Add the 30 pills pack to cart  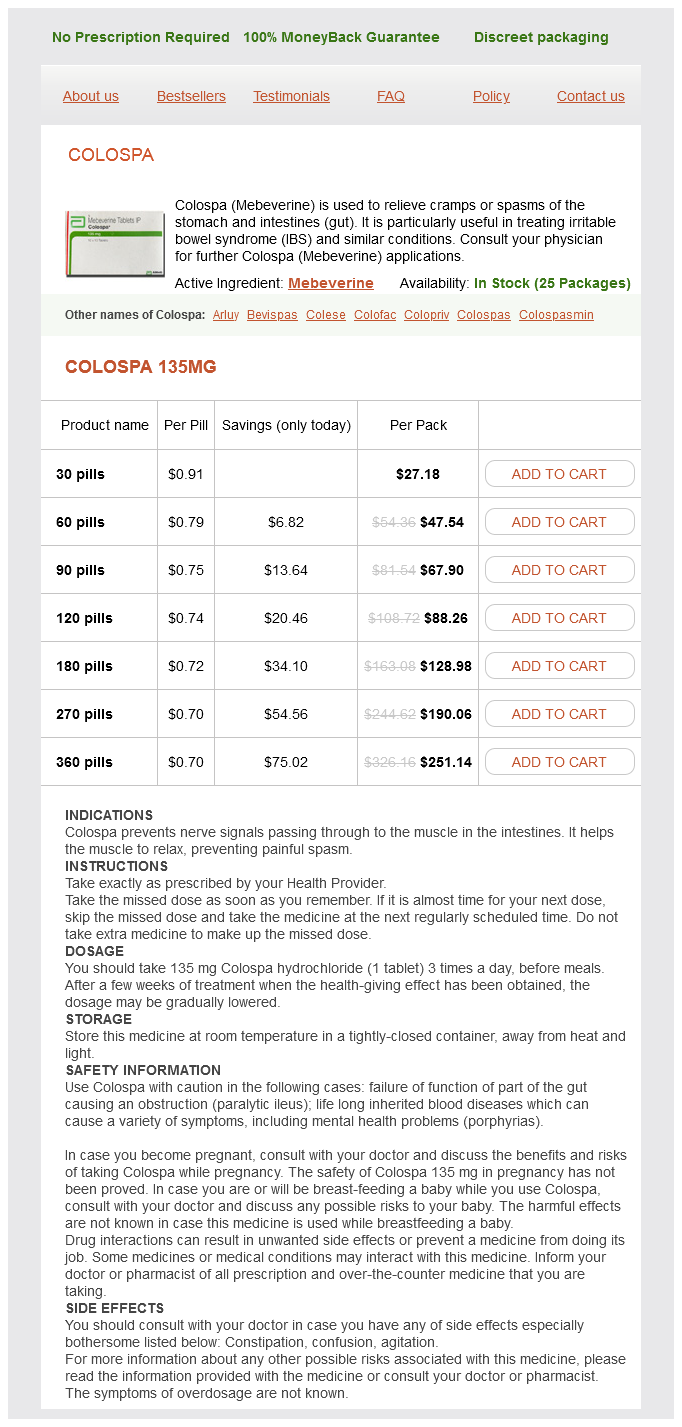[x=559, y=474]
